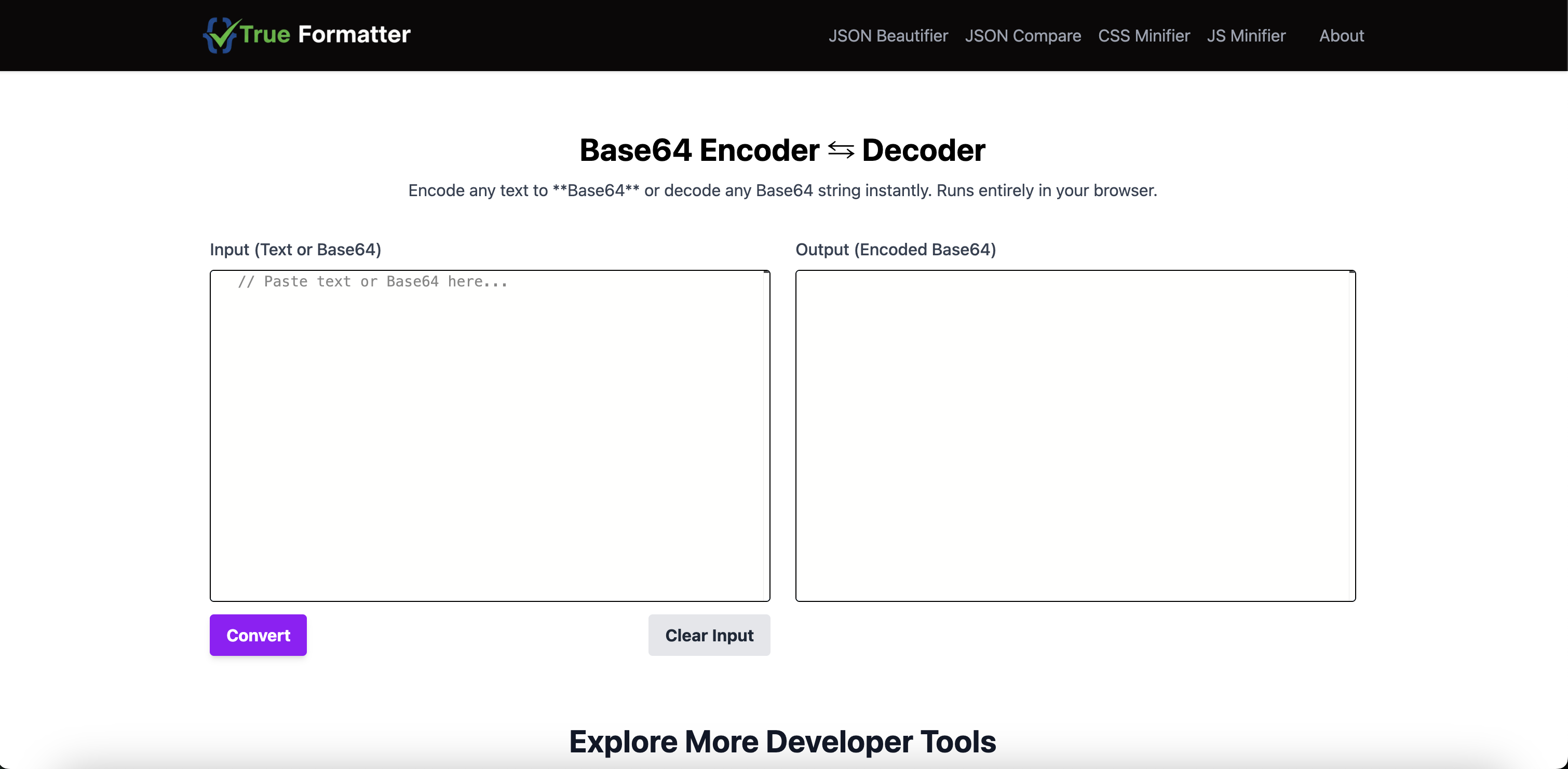Click the output box vertical scrollbar
1568x769 pixels.
[x=1351, y=435]
